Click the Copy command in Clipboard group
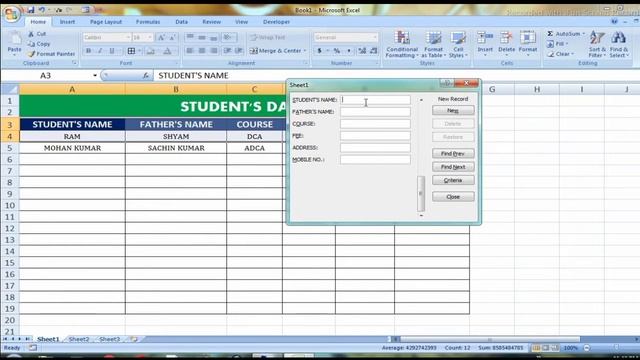The width and height of the screenshot is (640, 360). coord(39,44)
